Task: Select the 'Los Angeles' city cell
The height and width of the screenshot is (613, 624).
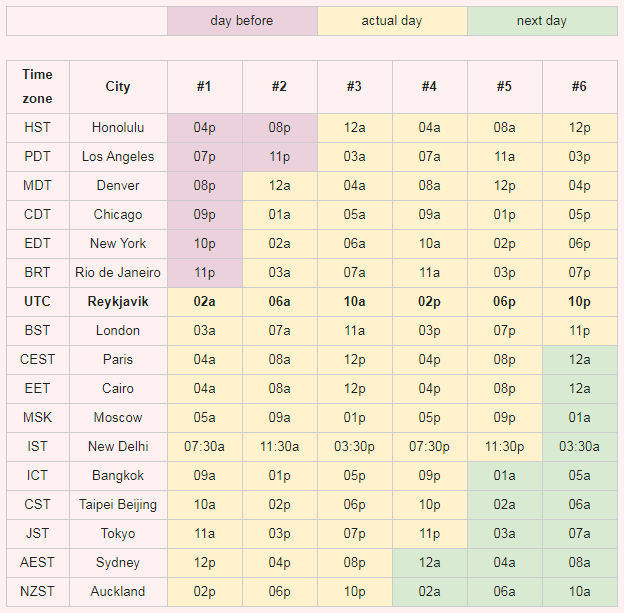Action: [118, 157]
